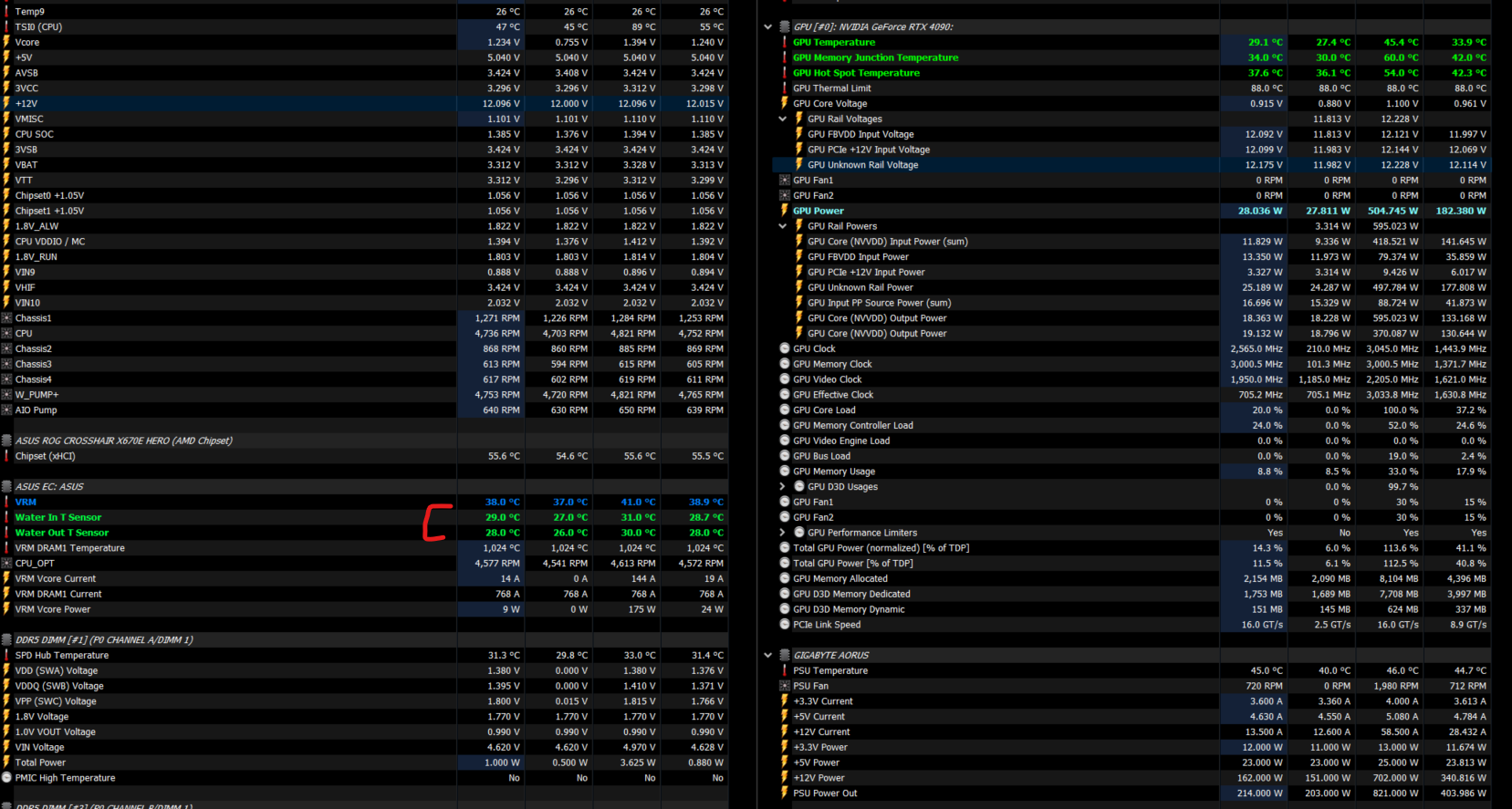Click chip icon beside ASUS EC: ASUS header
The width and height of the screenshot is (1512, 809).
(x=6, y=486)
